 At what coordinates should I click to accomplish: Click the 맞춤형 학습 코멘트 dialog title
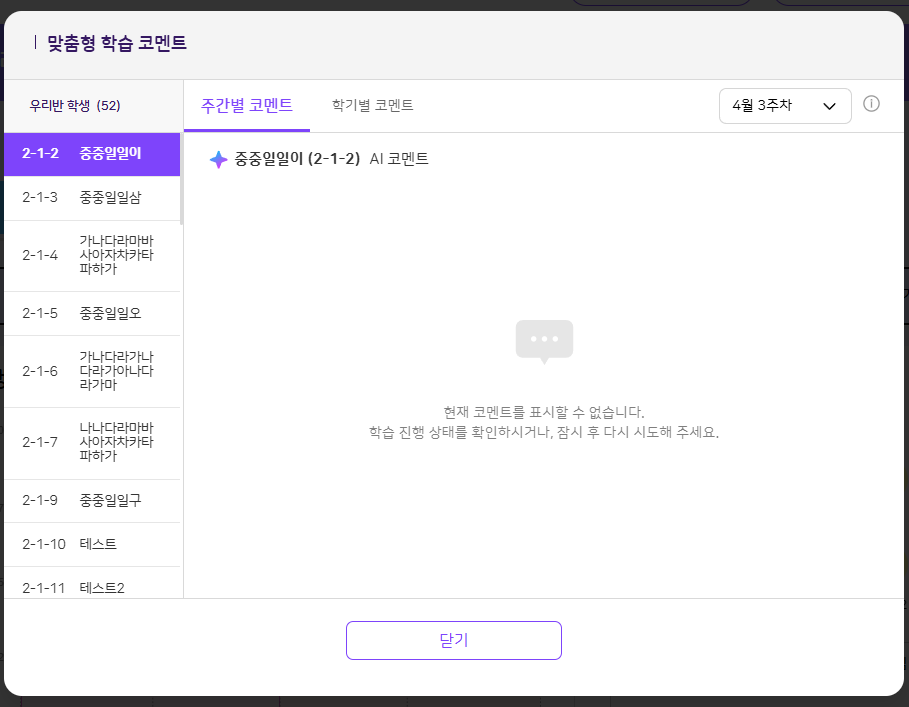(117, 43)
